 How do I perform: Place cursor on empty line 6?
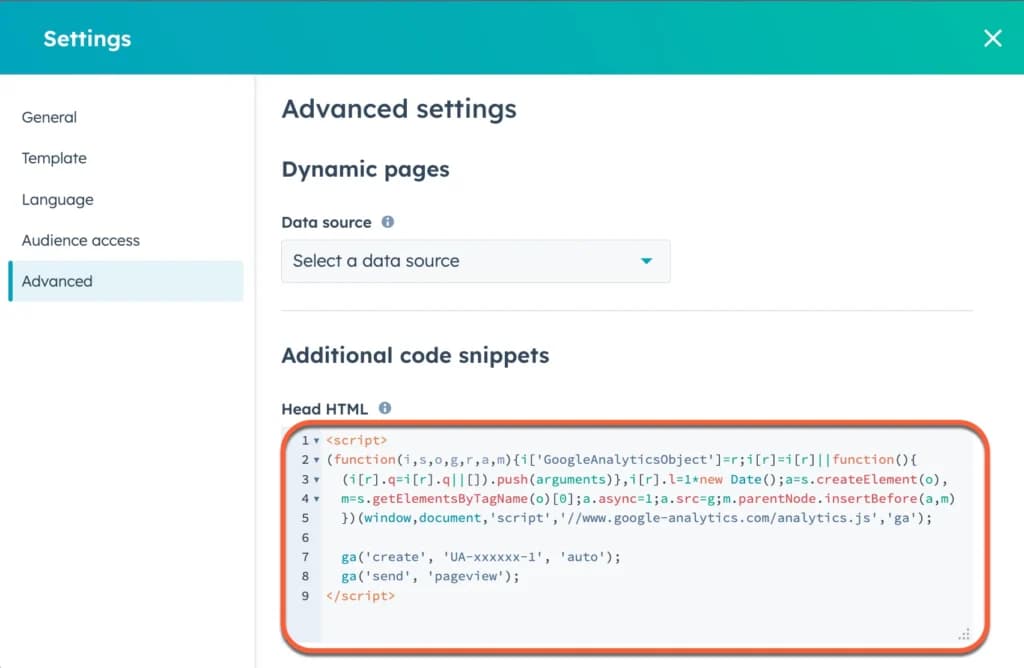pyautogui.click(x=647, y=537)
